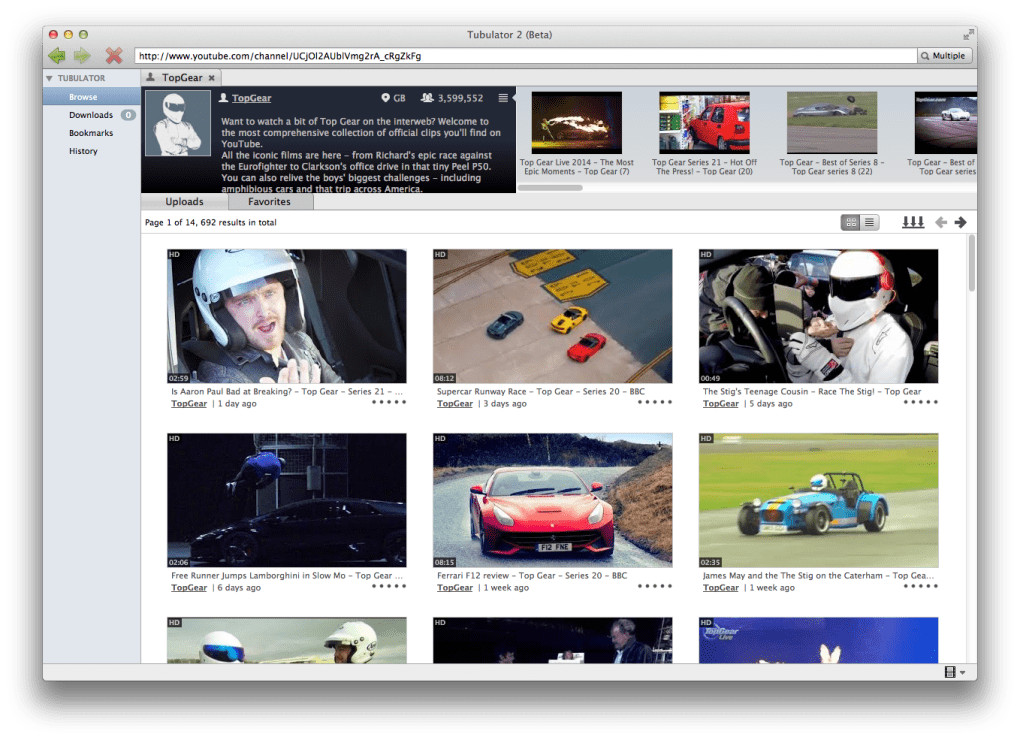Open Bookmarks in the sidebar

point(91,133)
